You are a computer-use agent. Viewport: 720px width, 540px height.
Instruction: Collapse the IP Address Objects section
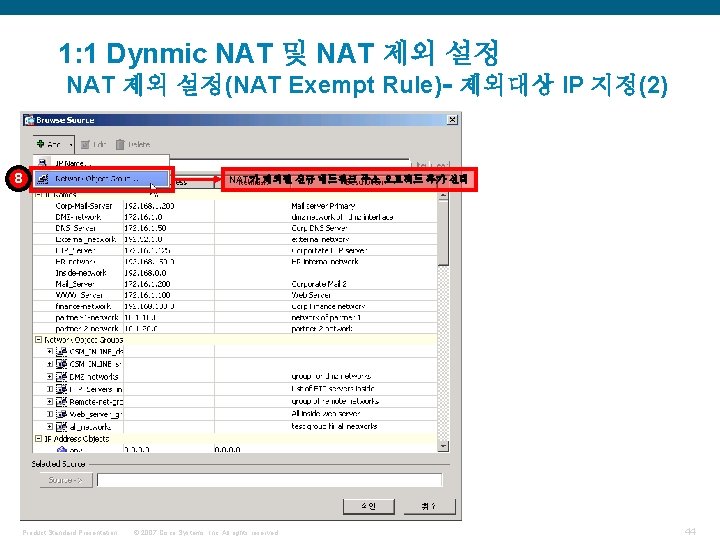(39, 439)
